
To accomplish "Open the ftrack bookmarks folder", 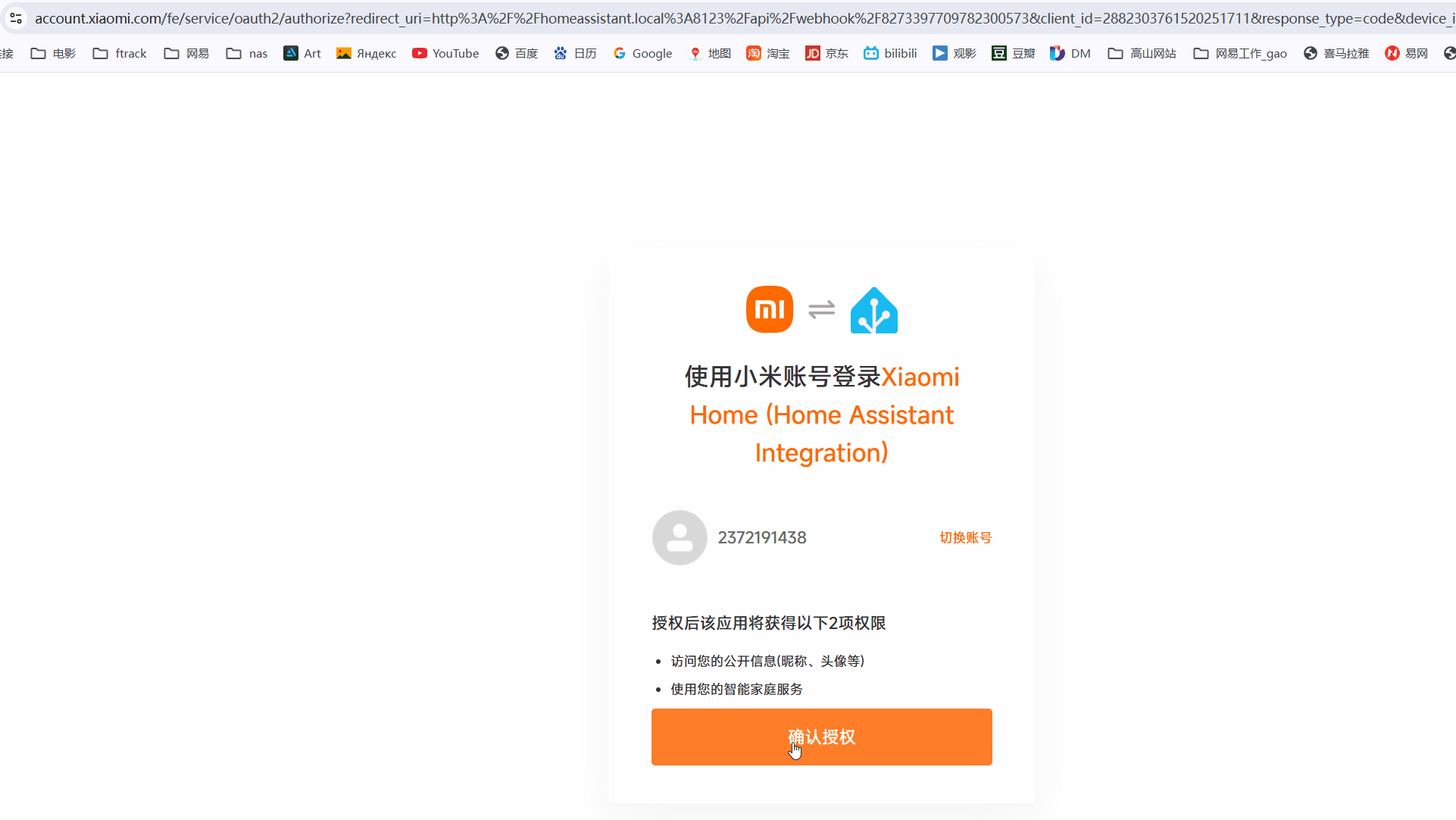I will pos(120,53).
